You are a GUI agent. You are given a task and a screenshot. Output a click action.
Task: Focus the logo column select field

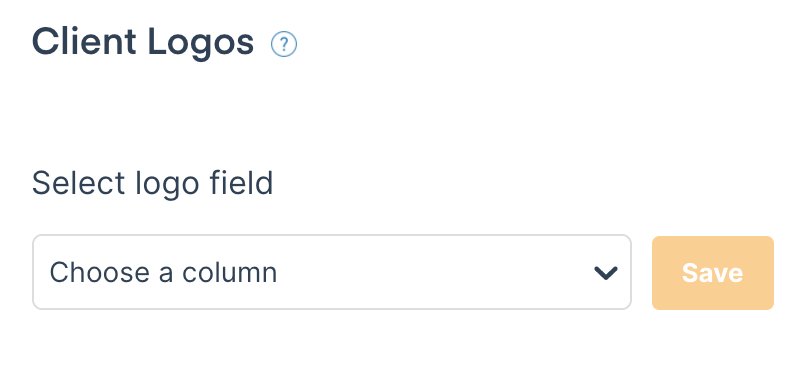pos(332,272)
